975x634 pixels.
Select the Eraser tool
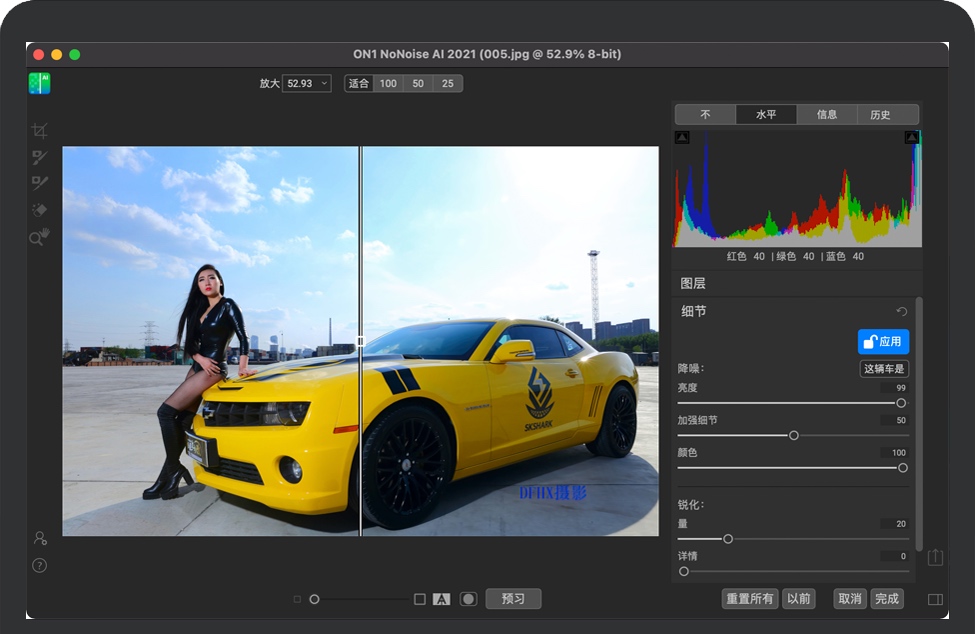click(x=40, y=209)
